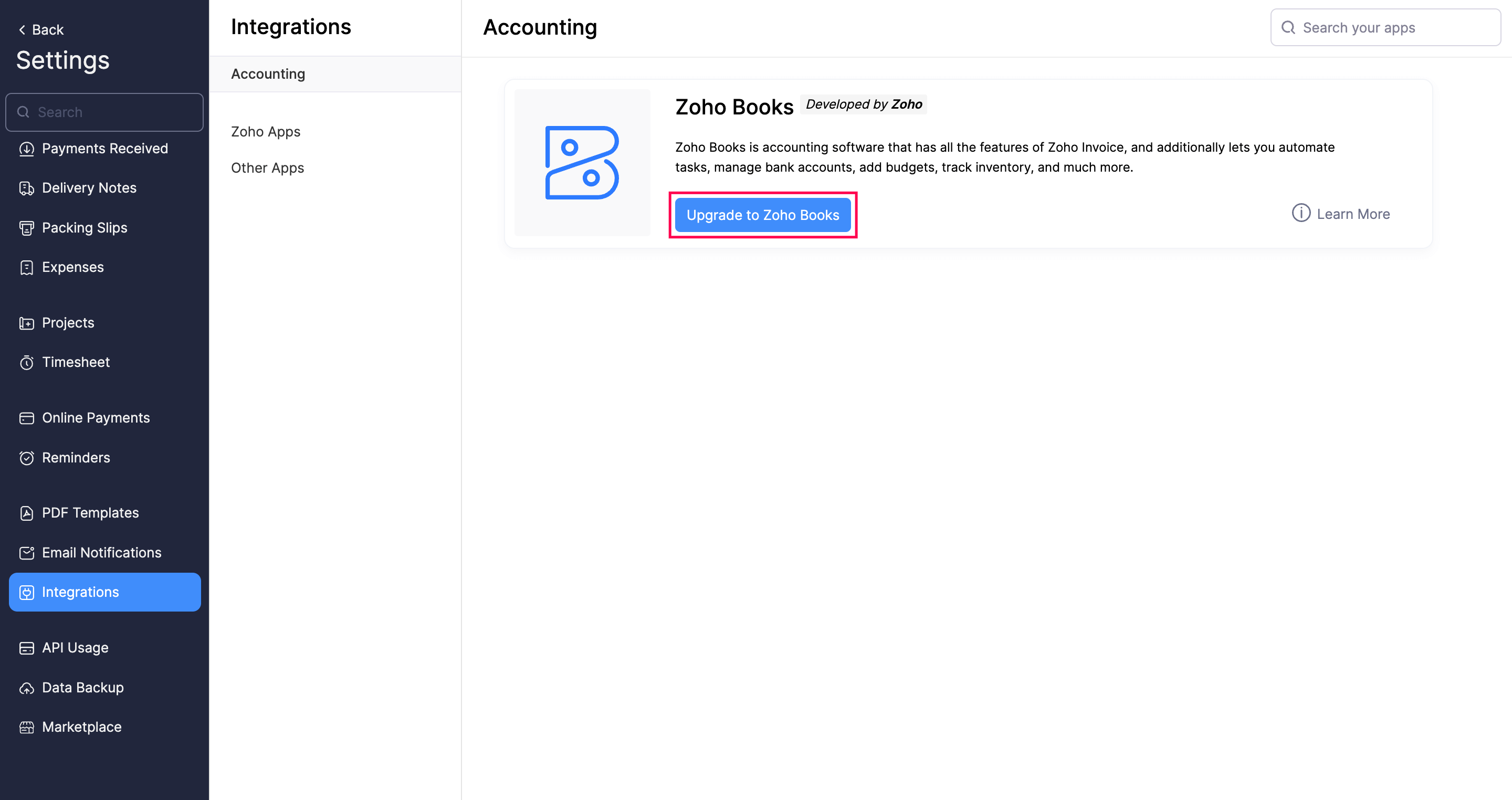The height and width of the screenshot is (800, 1512).
Task: Open the Zoho Apps category
Action: (x=265, y=131)
